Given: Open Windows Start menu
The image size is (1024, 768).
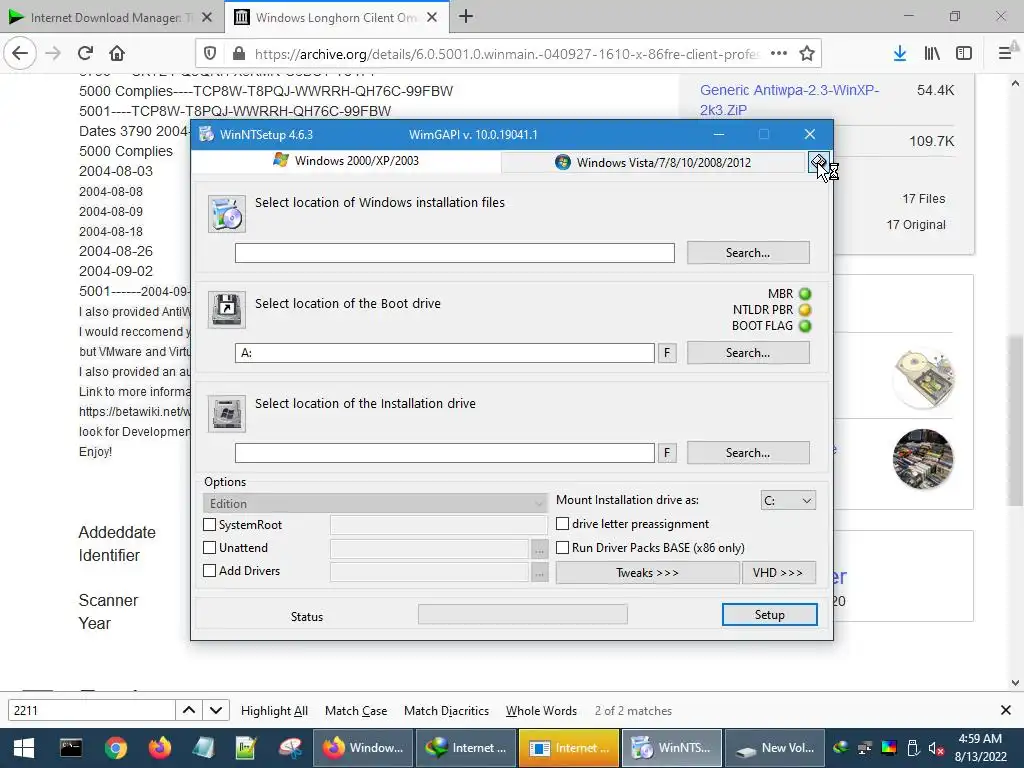Looking at the screenshot, I should point(24,748).
